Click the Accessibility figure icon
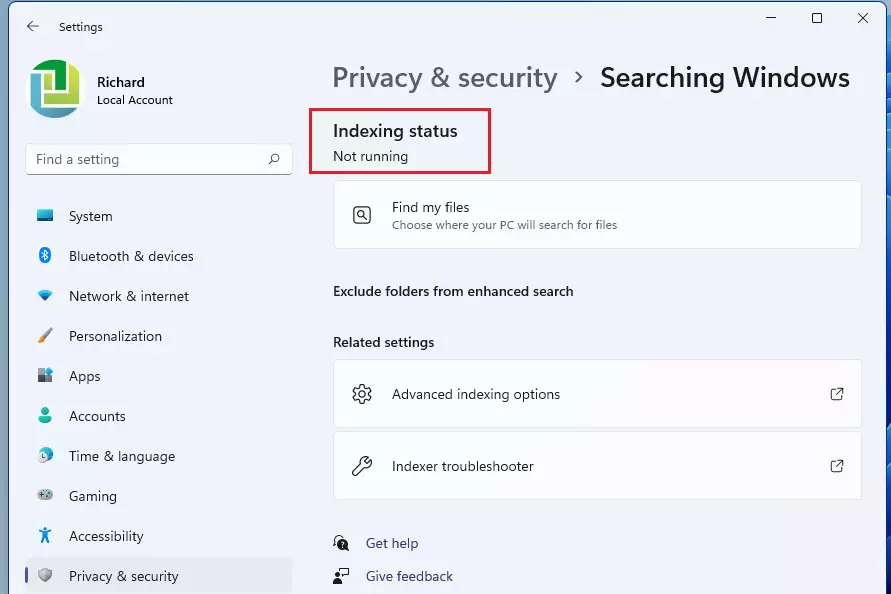Screen dimensions: 891x594 point(45,535)
